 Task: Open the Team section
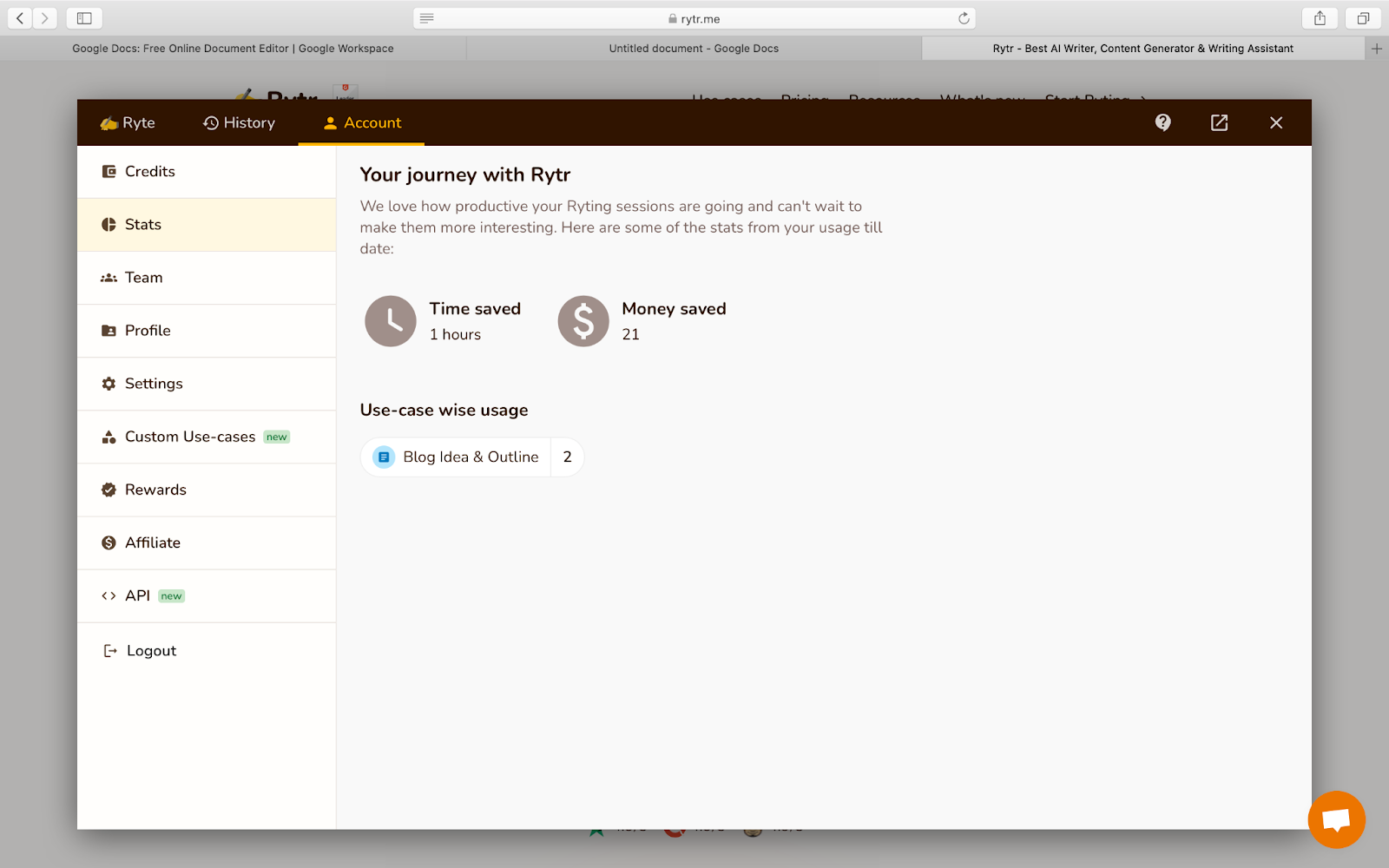coord(207,278)
